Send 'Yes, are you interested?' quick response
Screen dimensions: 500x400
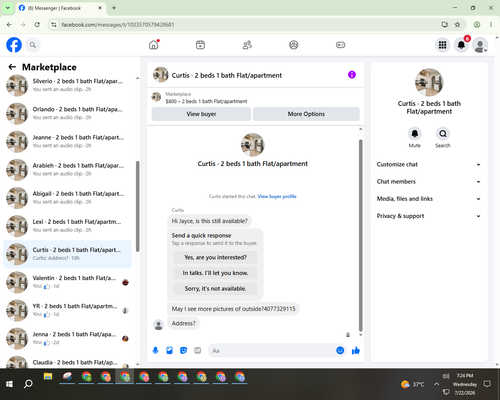(x=215, y=257)
